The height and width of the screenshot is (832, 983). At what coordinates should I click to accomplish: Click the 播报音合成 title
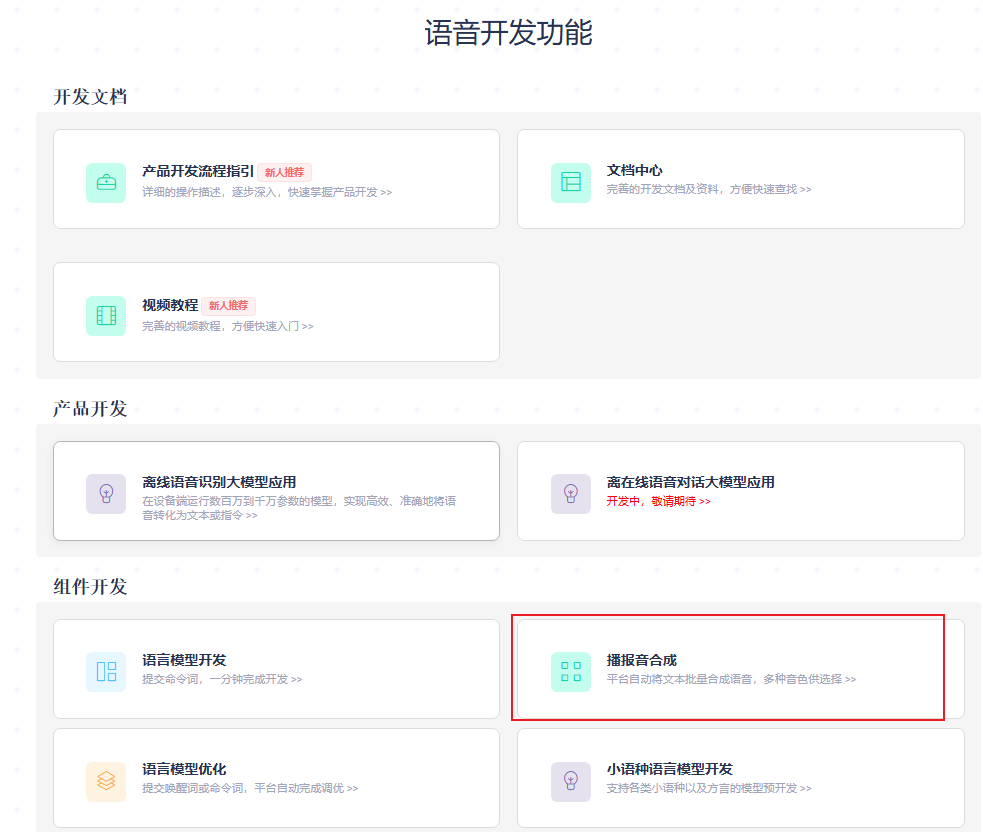pyautogui.click(x=641, y=660)
